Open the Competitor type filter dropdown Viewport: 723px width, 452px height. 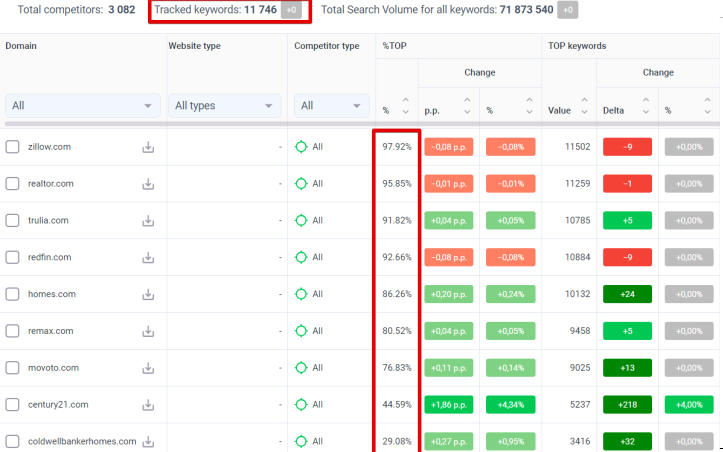(x=329, y=106)
